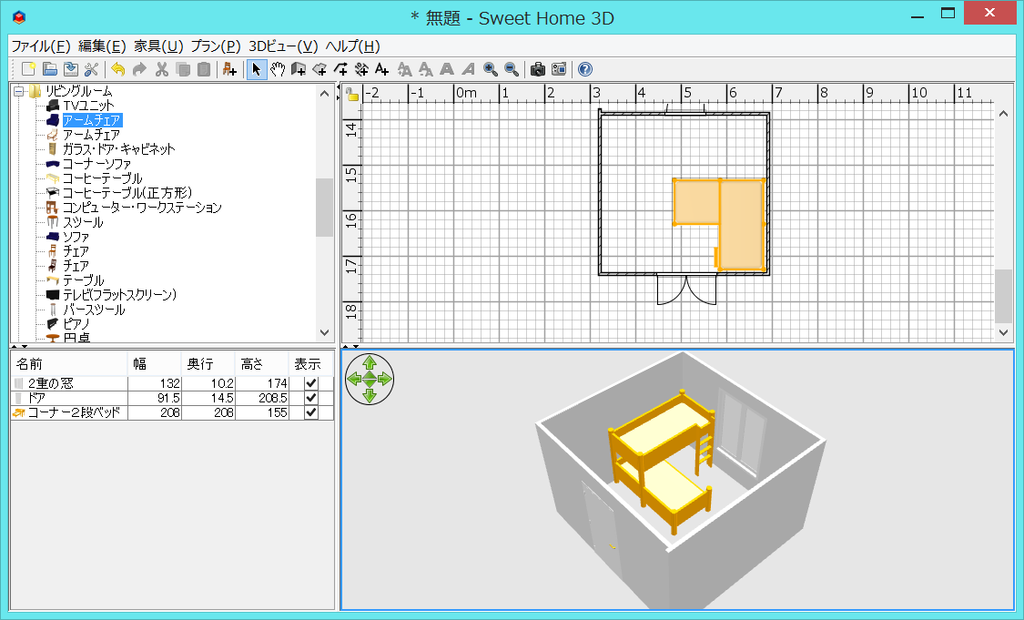Select the bunk bed in the plan
This screenshot has width=1024, height=620.
[x=719, y=224]
